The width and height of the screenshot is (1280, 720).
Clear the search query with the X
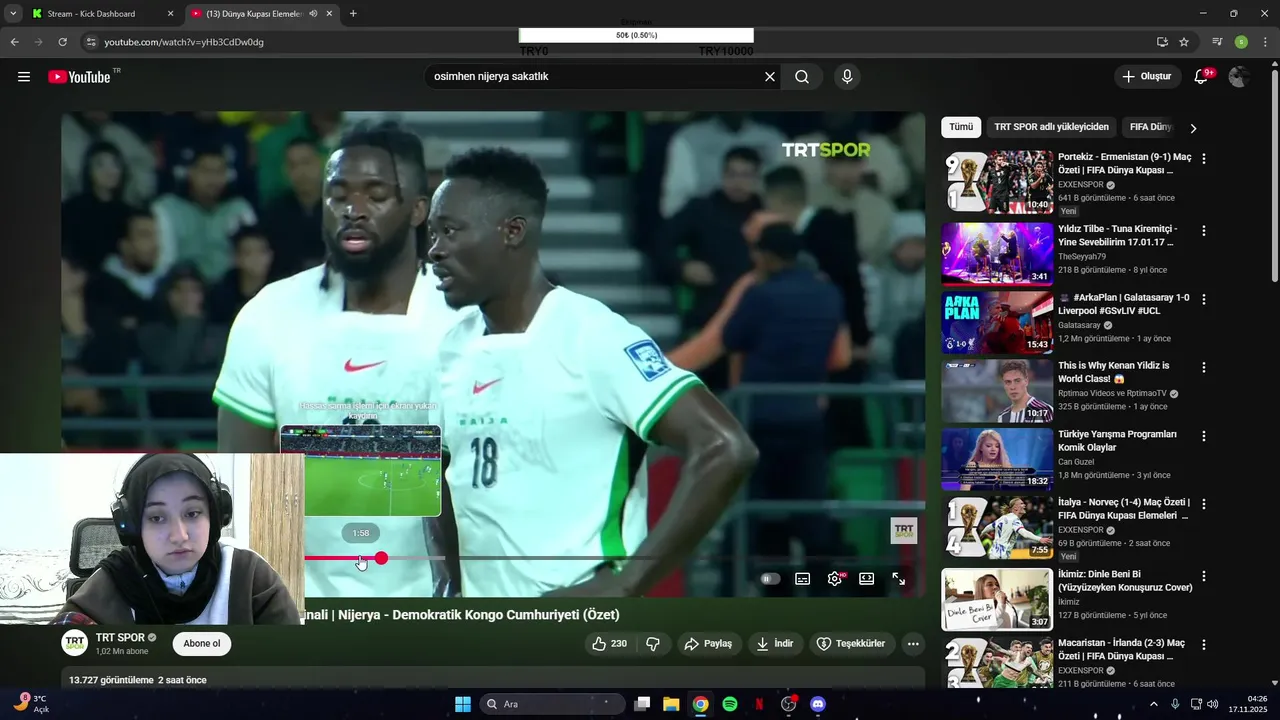(770, 77)
